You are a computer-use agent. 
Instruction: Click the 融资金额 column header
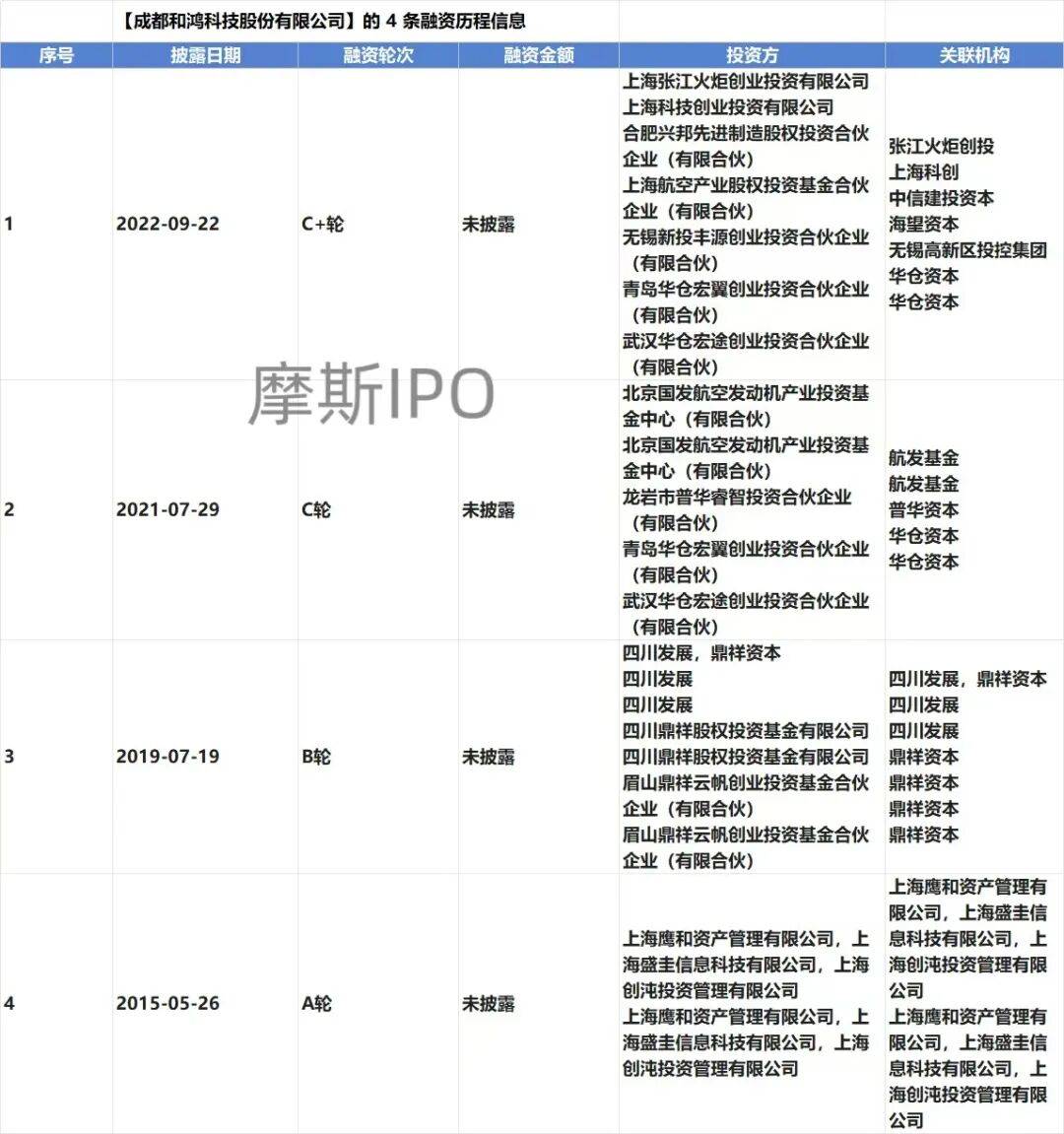pyautogui.click(x=539, y=55)
